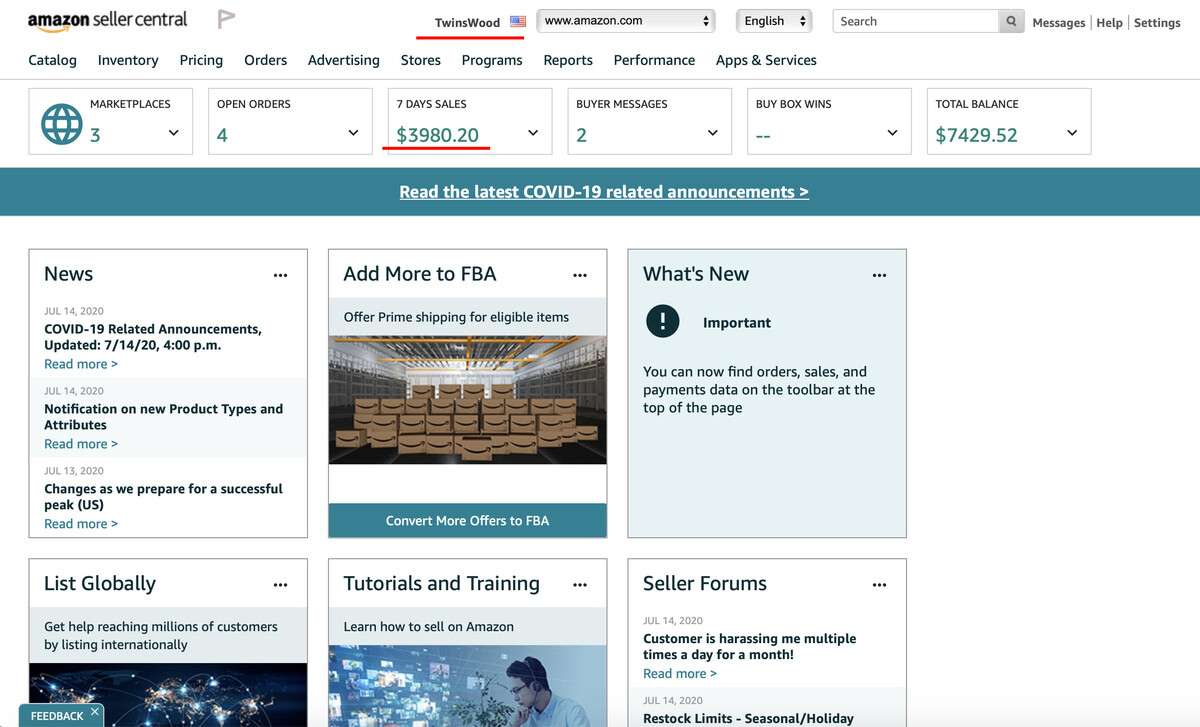This screenshot has height=727, width=1200.
Task: Click the flag icon beside the logo
Action: (227, 19)
